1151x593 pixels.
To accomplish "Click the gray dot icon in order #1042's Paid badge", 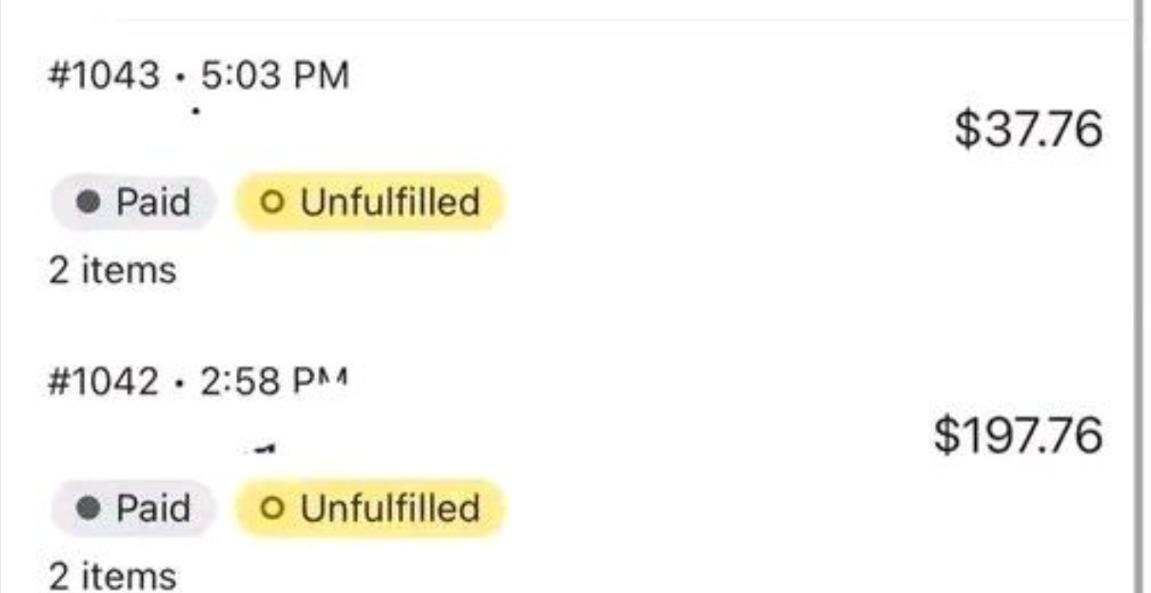I will pos(90,508).
